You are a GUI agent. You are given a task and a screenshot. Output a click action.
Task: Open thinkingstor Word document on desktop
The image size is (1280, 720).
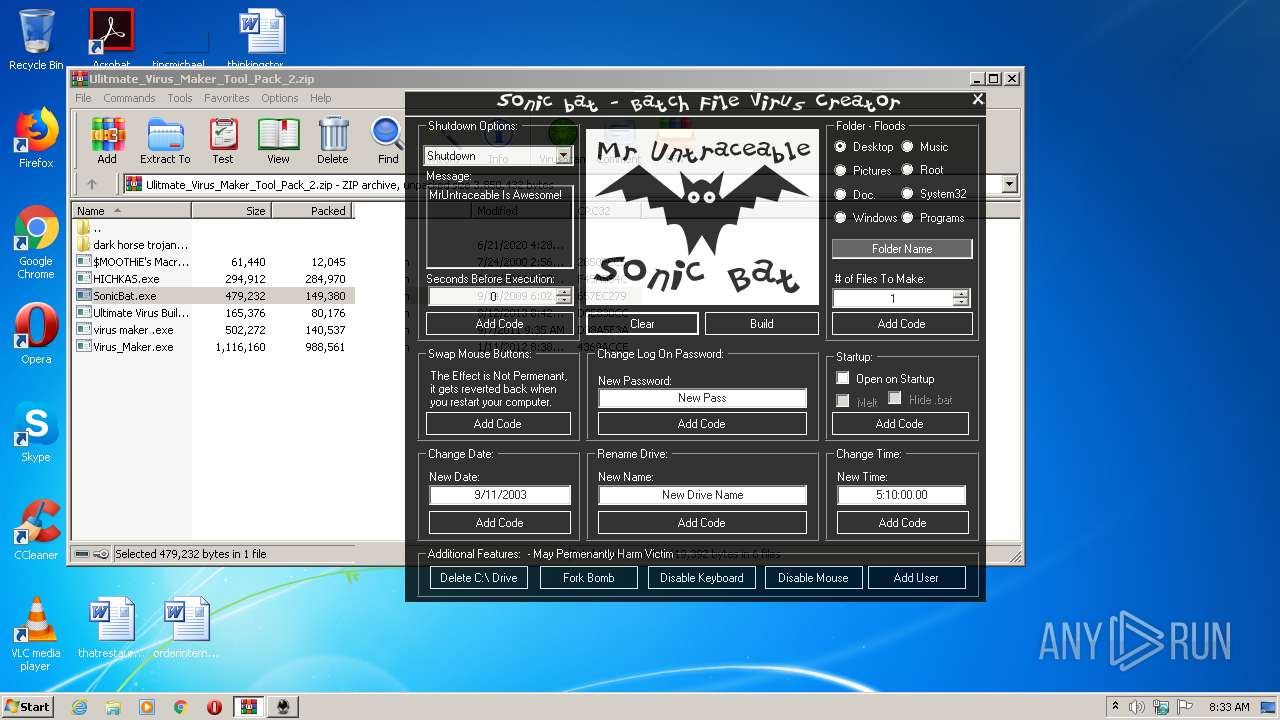[262, 40]
